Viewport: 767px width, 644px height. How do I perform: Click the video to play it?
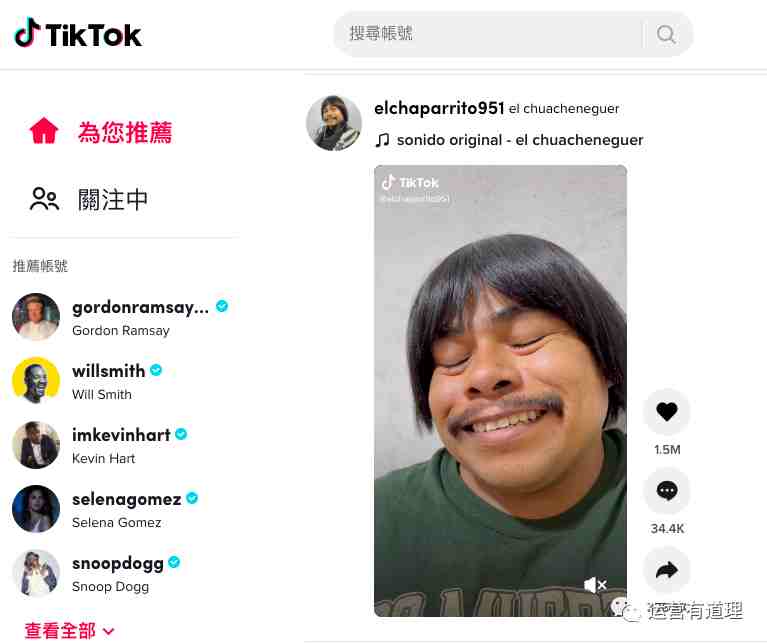[500, 391]
